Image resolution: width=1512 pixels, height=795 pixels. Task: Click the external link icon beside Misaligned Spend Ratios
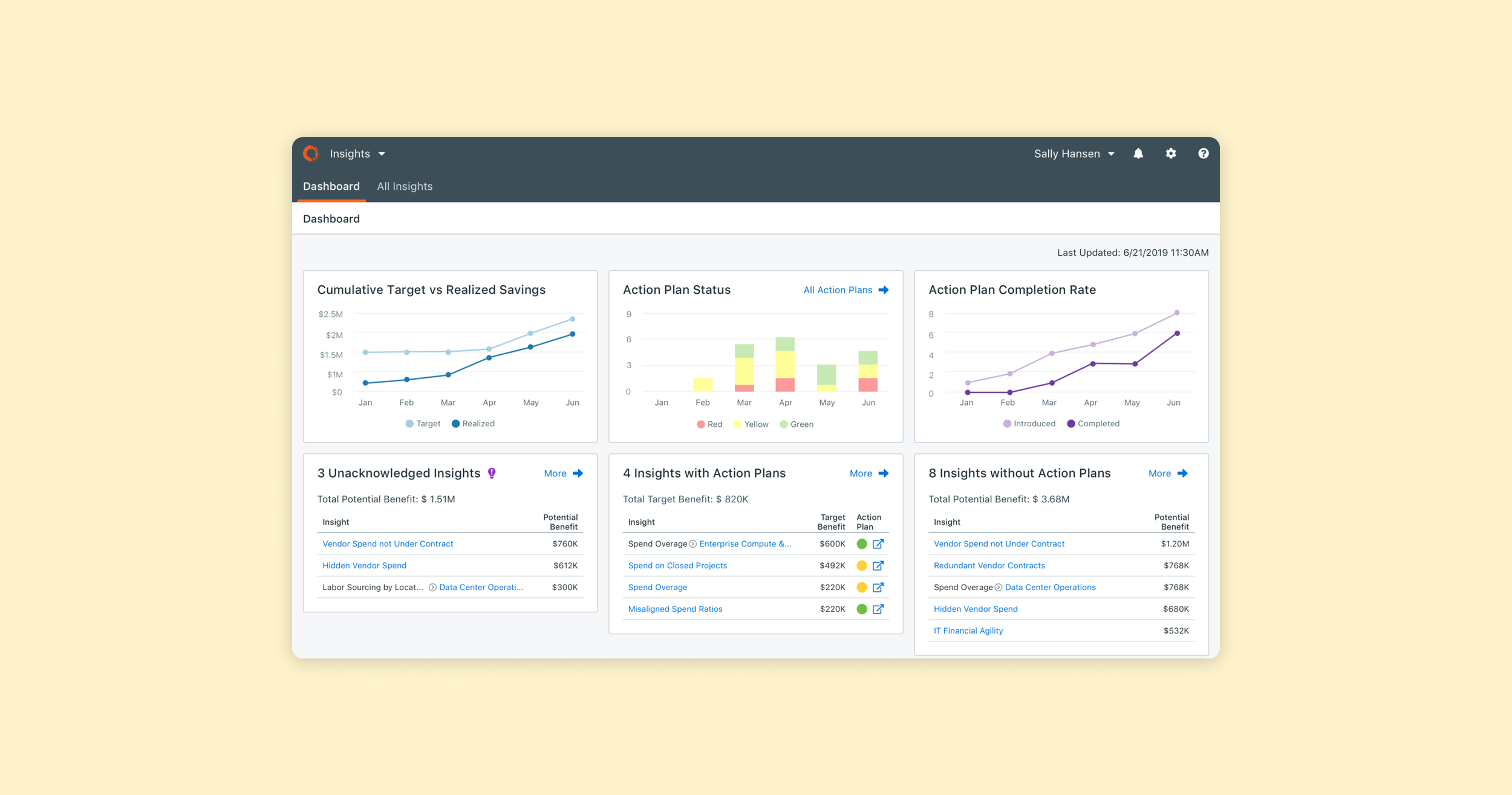[878, 609]
